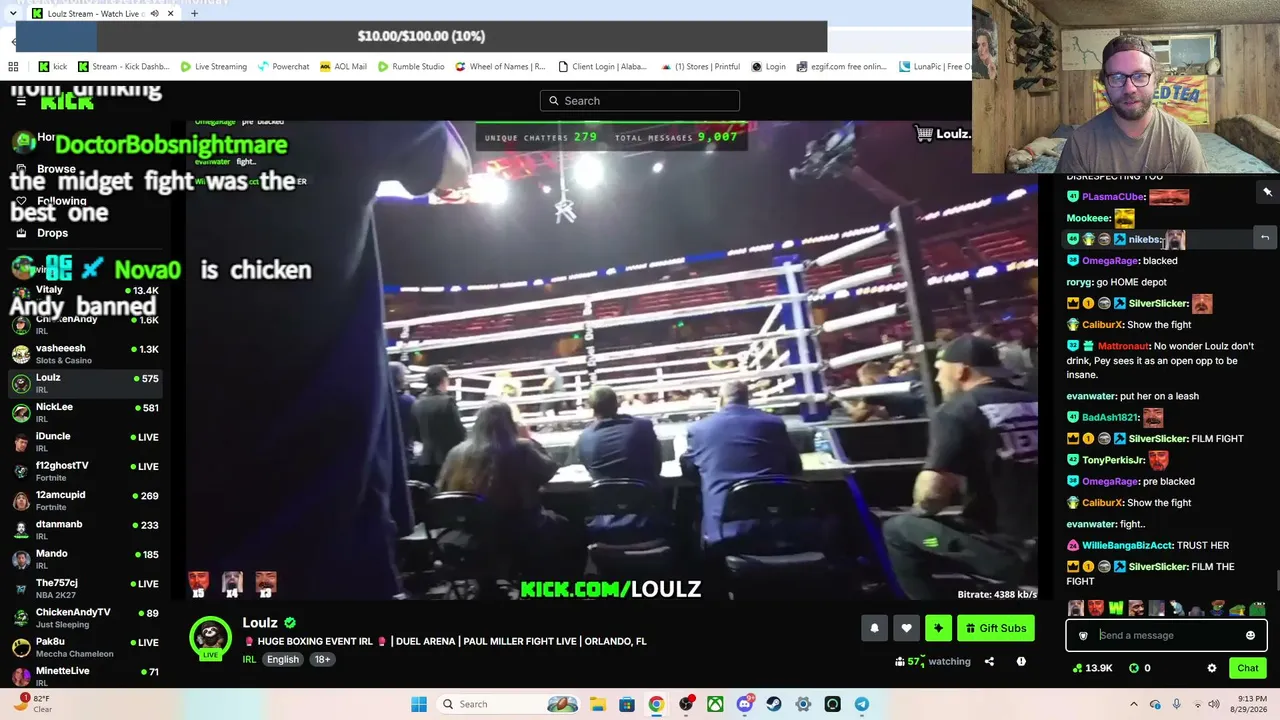Open dtanmanb channel in the sidebar

coord(85,529)
